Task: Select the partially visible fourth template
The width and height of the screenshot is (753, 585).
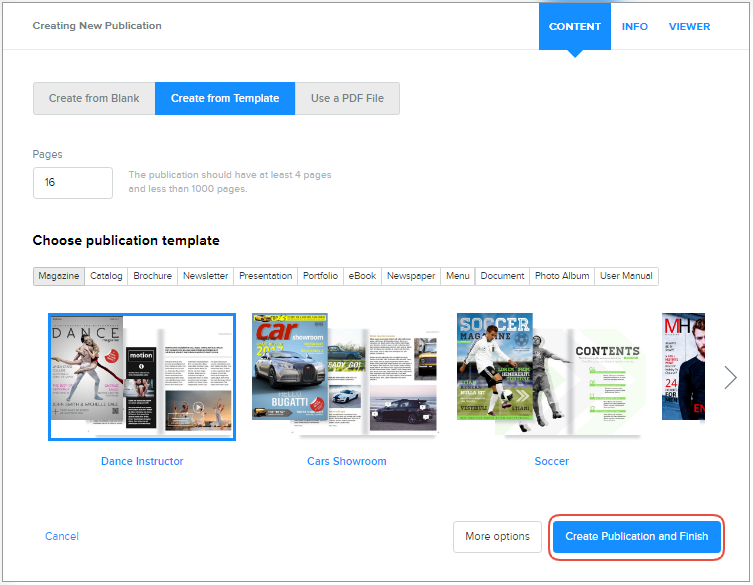Action: [684, 368]
